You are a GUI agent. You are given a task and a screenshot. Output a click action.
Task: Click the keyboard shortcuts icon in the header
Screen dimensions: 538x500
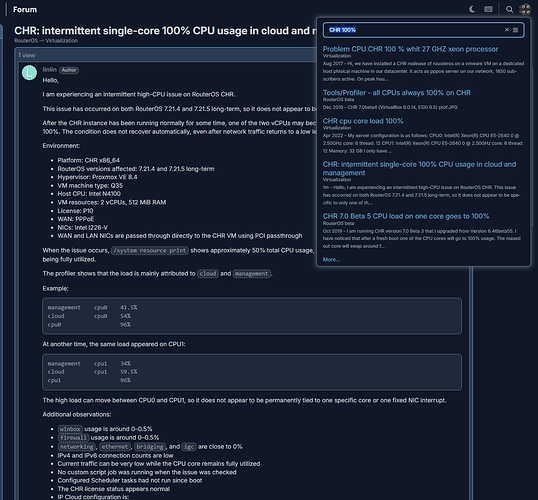click(488, 9)
